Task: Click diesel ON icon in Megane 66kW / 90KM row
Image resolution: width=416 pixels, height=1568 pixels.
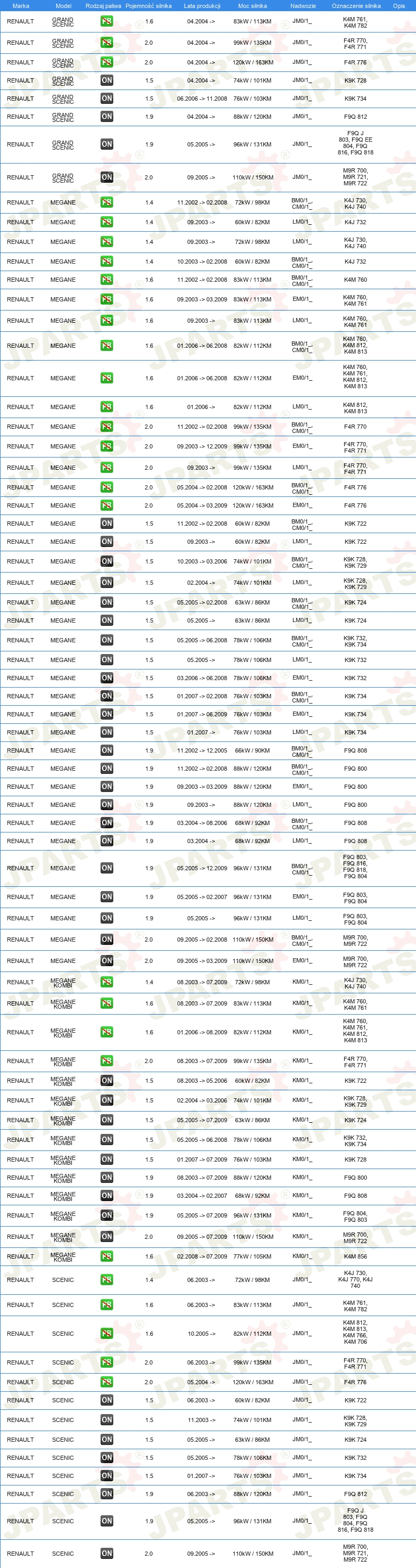Action: pyautogui.click(x=106, y=750)
